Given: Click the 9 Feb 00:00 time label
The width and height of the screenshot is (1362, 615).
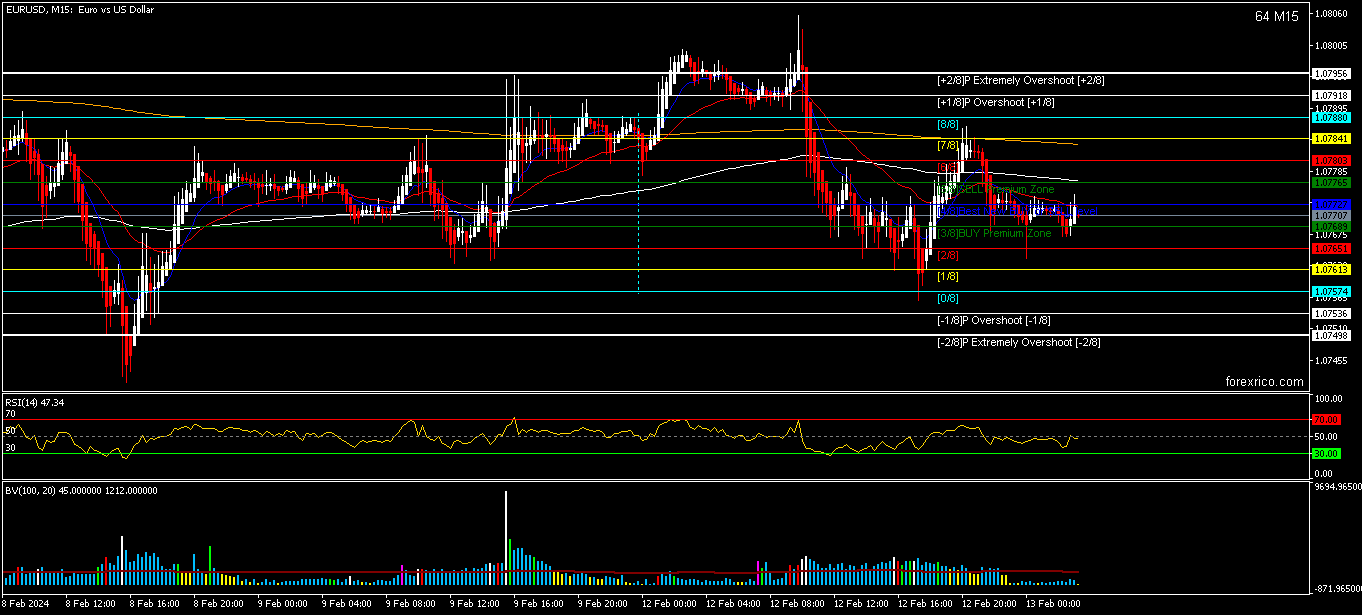Looking at the screenshot, I should tap(283, 604).
